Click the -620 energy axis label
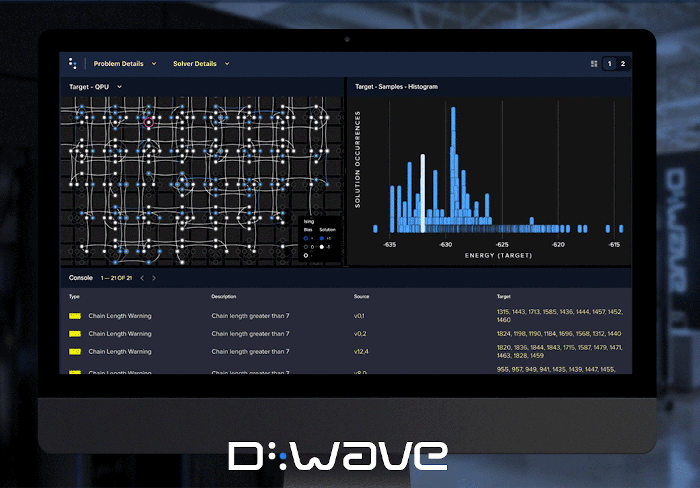 (x=558, y=245)
